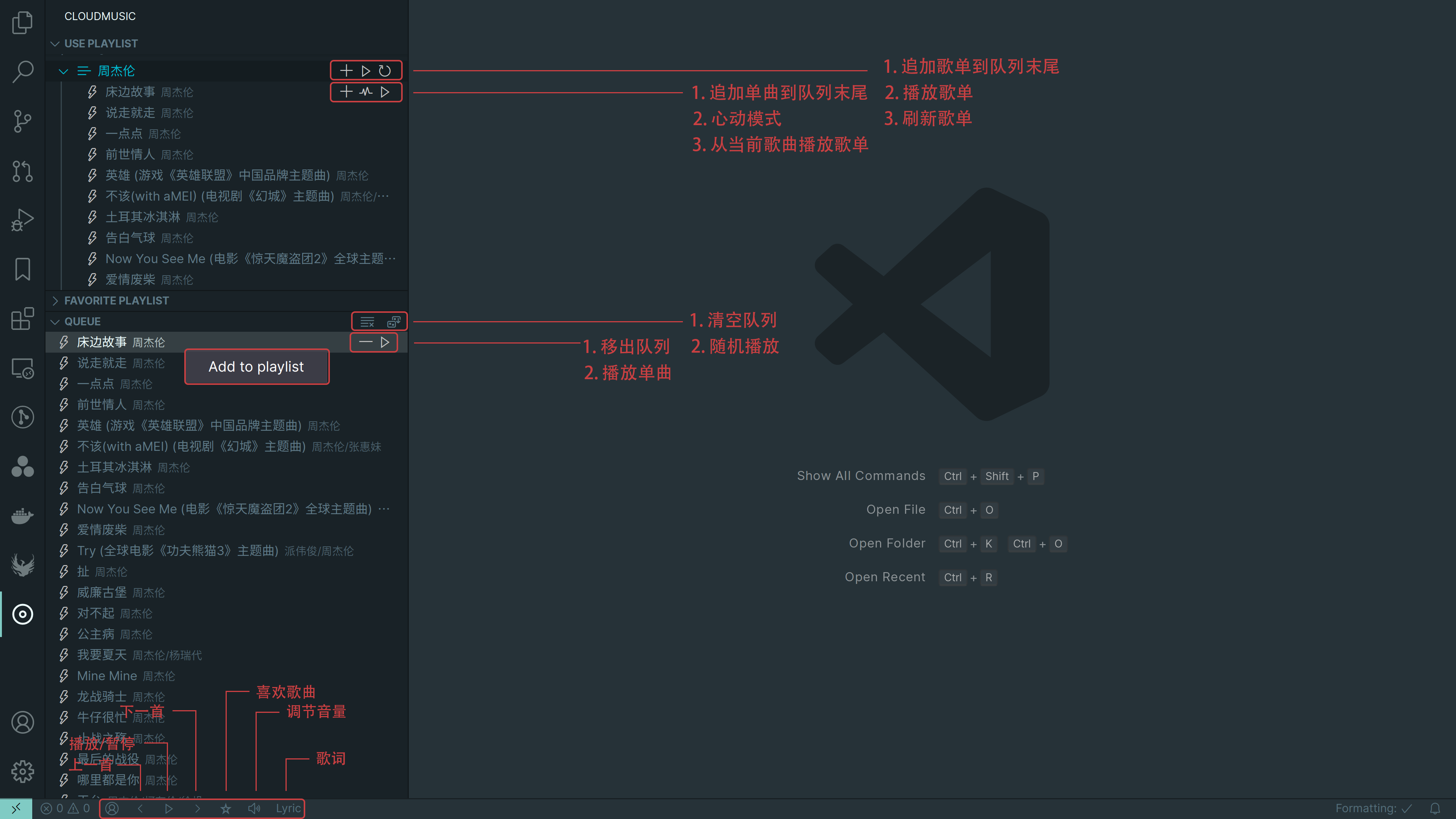The width and height of the screenshot is (1456, 819).
Task: Open Accounts menu in activity bar
Action: pos(23,722)
